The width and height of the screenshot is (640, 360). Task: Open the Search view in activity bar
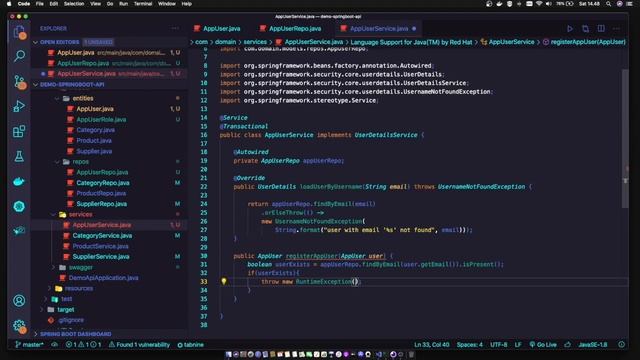pos(19,56)
